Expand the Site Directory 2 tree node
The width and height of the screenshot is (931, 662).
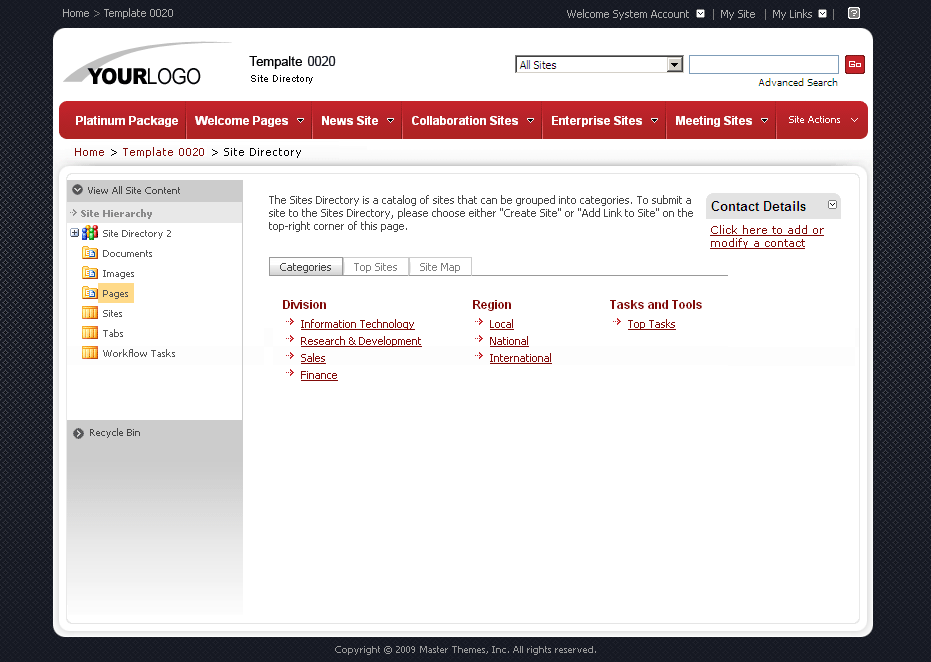tap(75, 233)
